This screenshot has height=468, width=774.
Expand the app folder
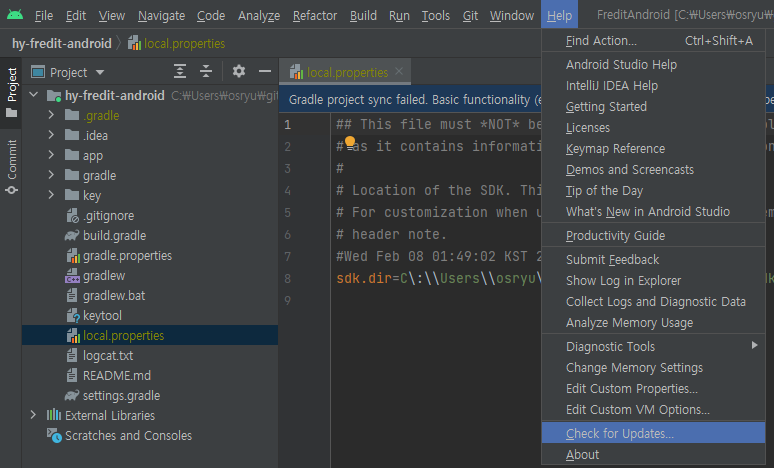51,155
